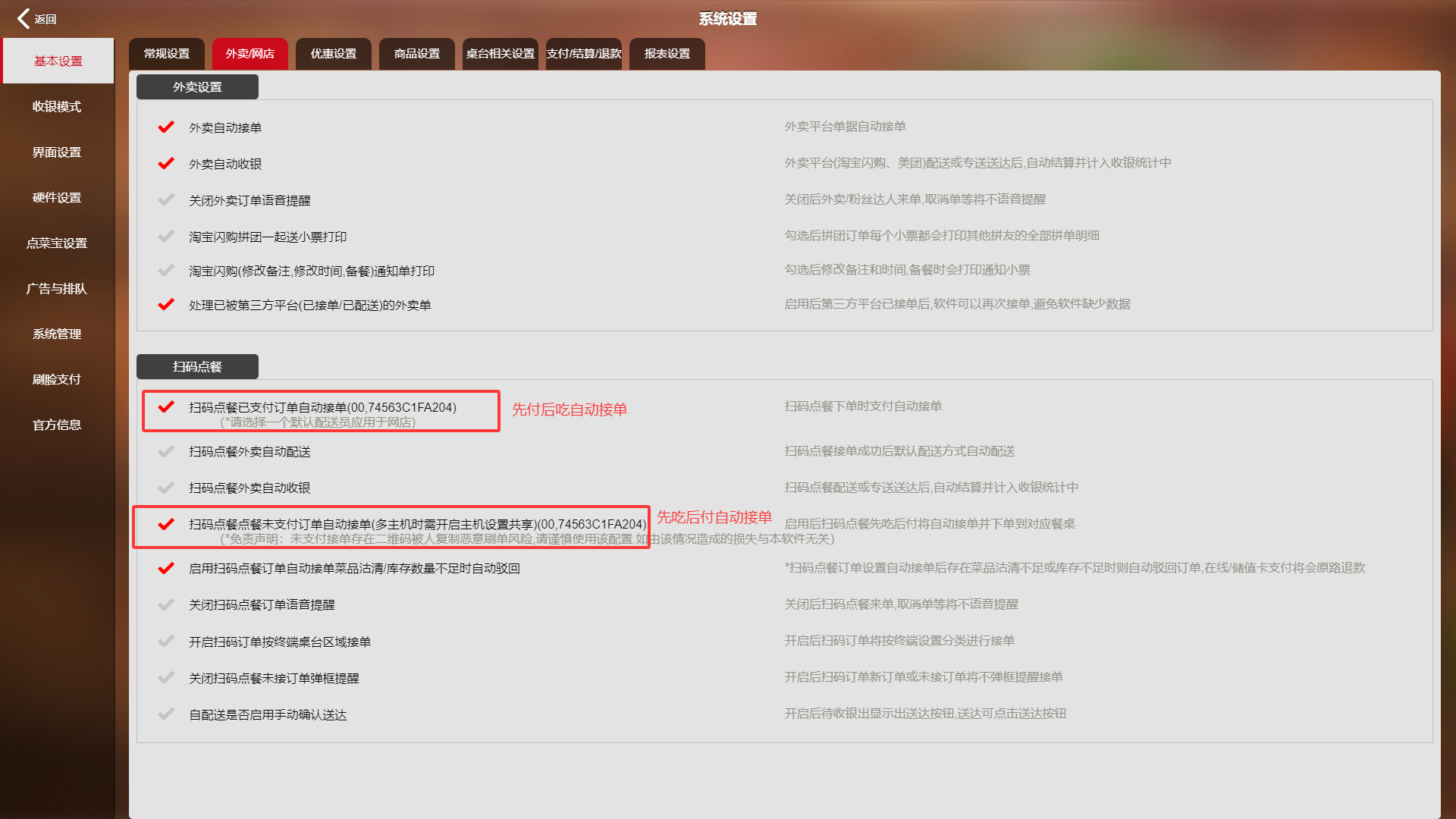Enable 扫码点餐外卖自动配送 checkmark
The width and height of the screenshot is (1456, 819).
pos(166,451)
